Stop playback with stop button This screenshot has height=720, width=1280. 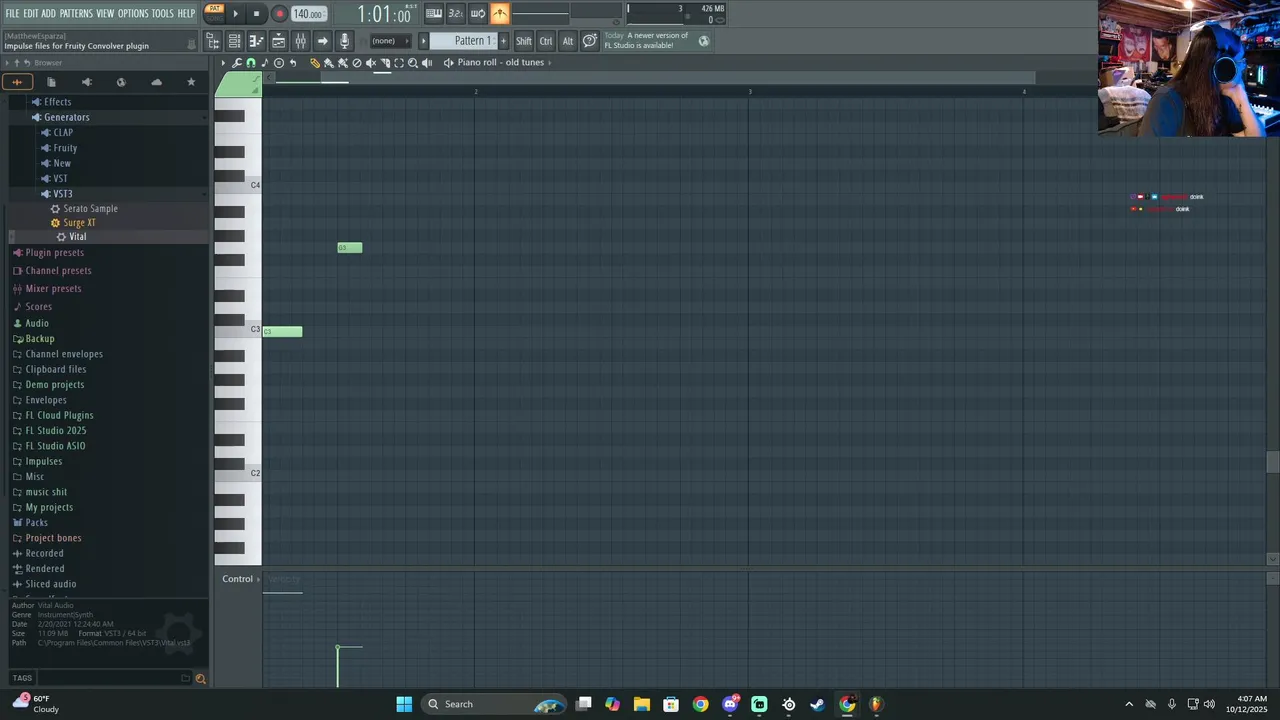point(256,14)
